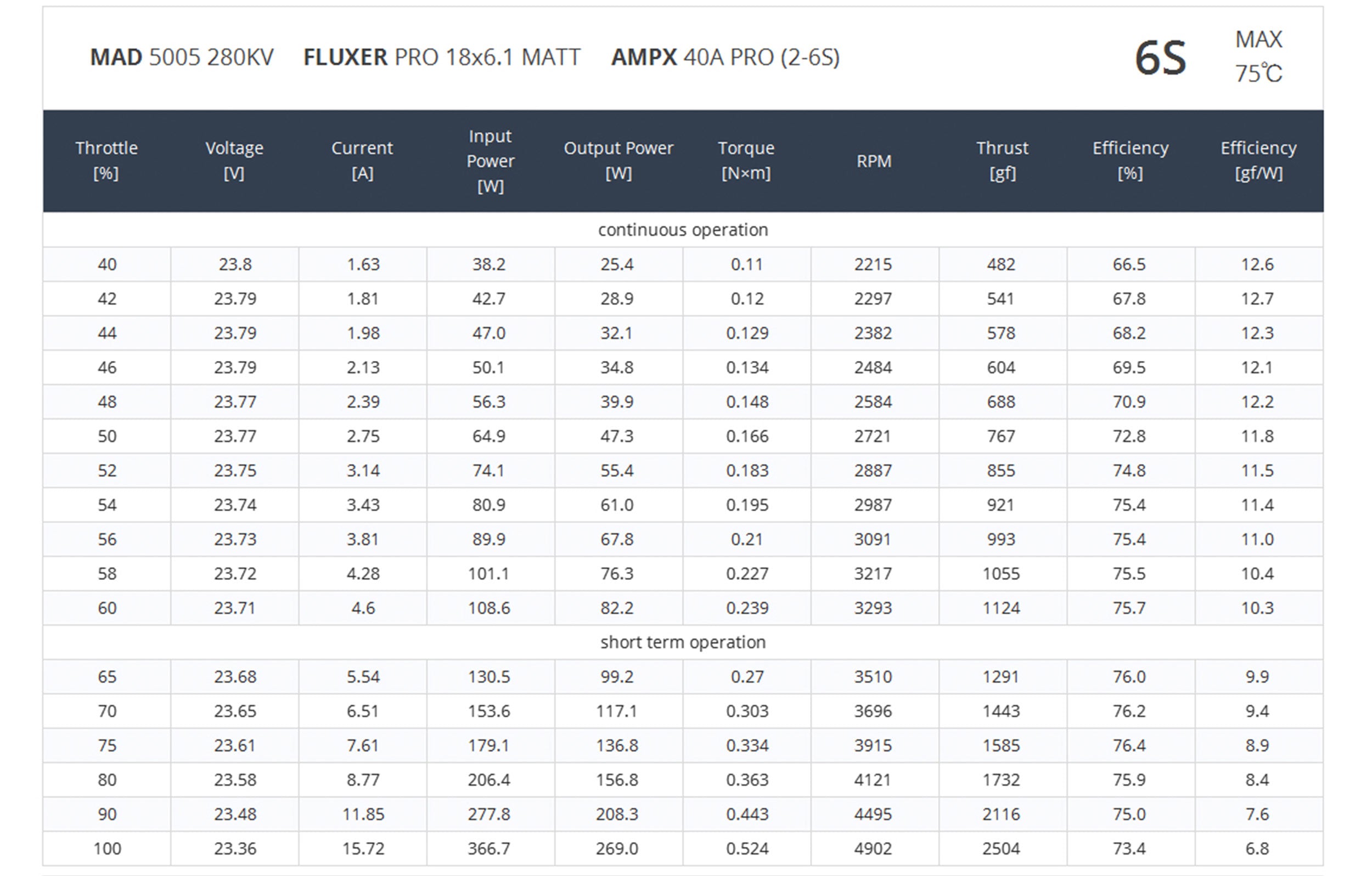
Task: Click the continuous operation section row
Action: pyautogui.click(x=683, y=230)
